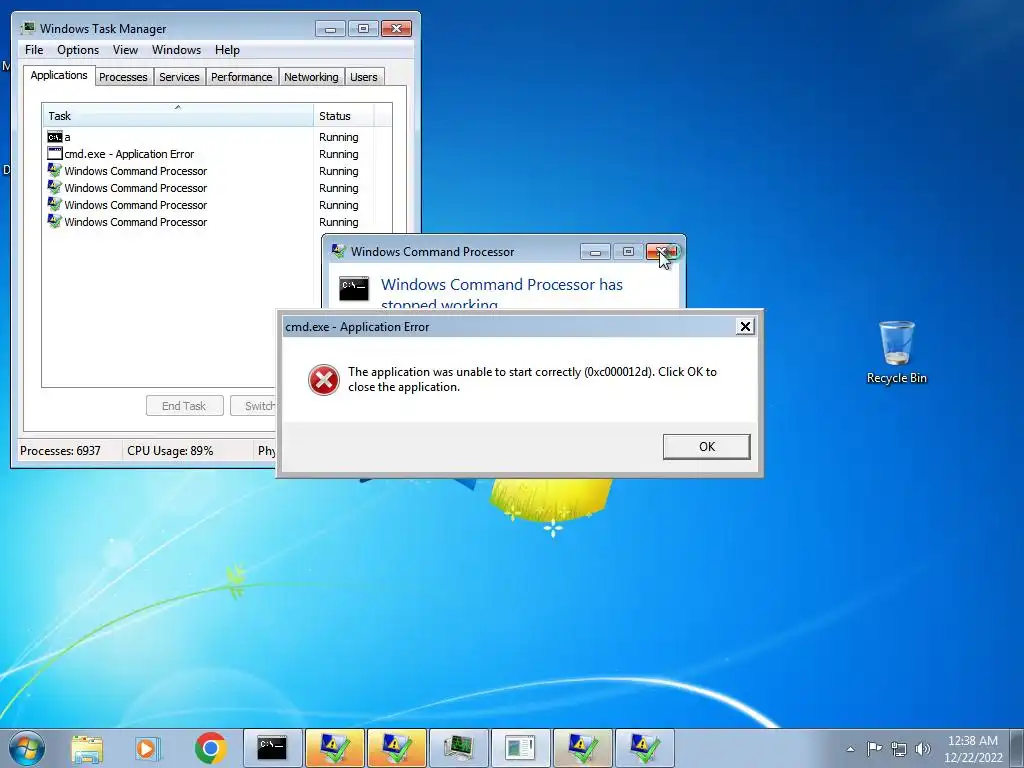Switch to the Services tab
This screenshot has height=768, width=1024.
click(x=179, y=77)
